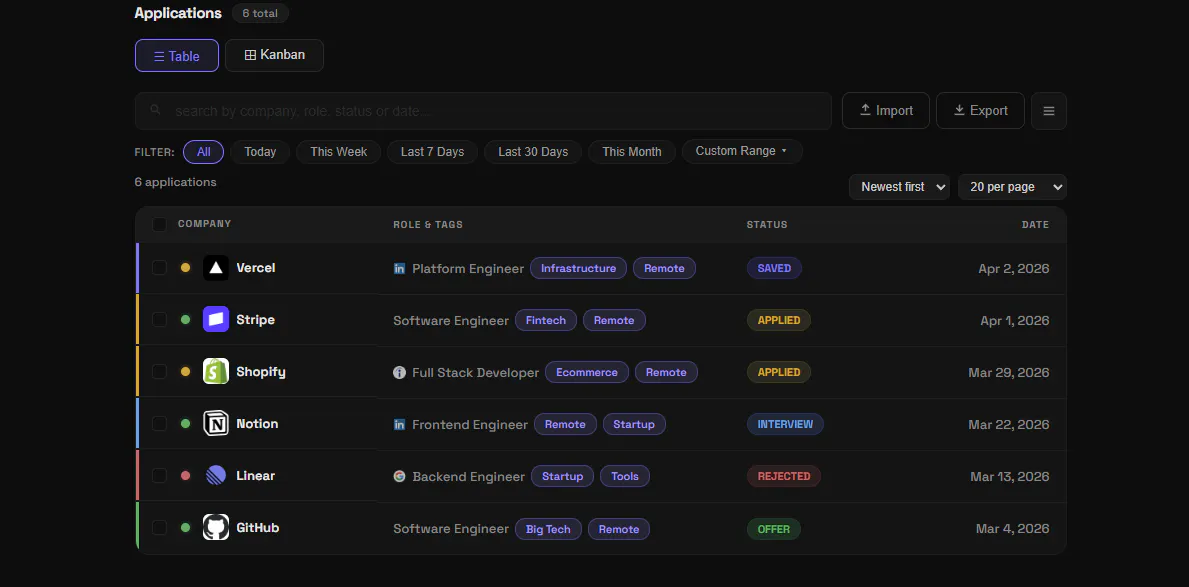Filter applications by Last 30 Days
Viewport: 1189px width, 587px height.
coord(533,152)
